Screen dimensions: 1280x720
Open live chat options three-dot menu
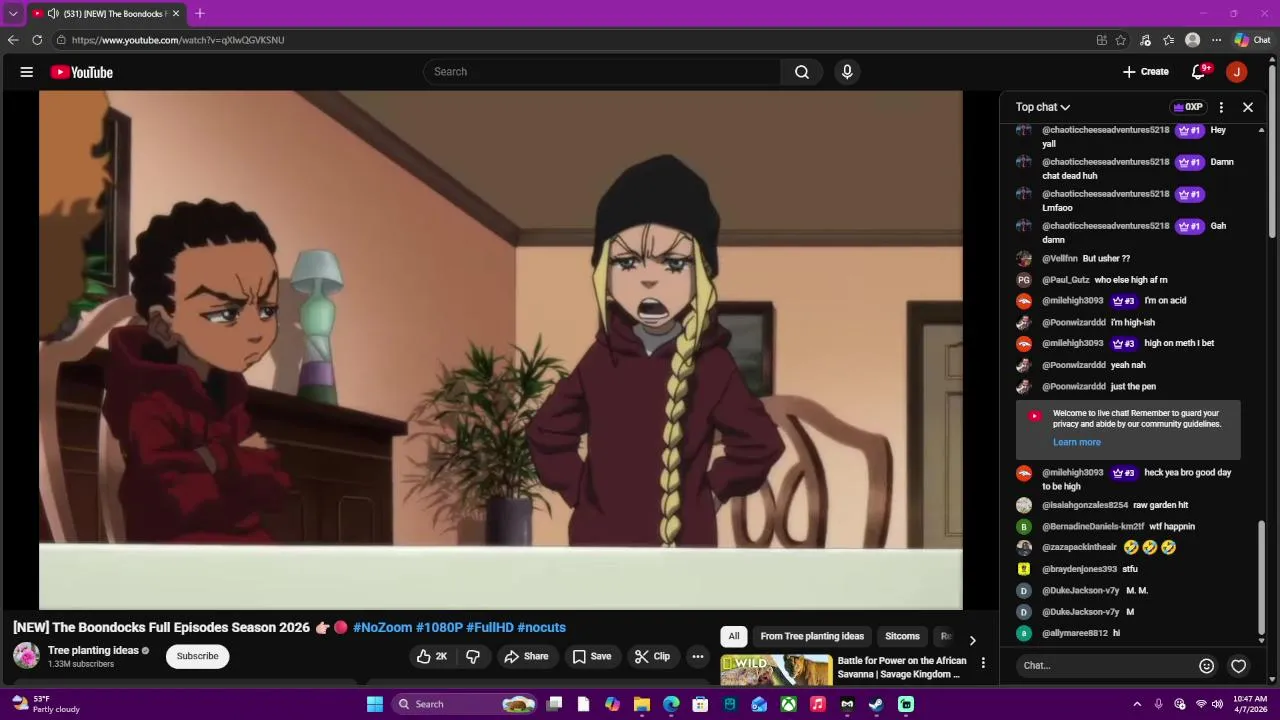pos(1221,107)
